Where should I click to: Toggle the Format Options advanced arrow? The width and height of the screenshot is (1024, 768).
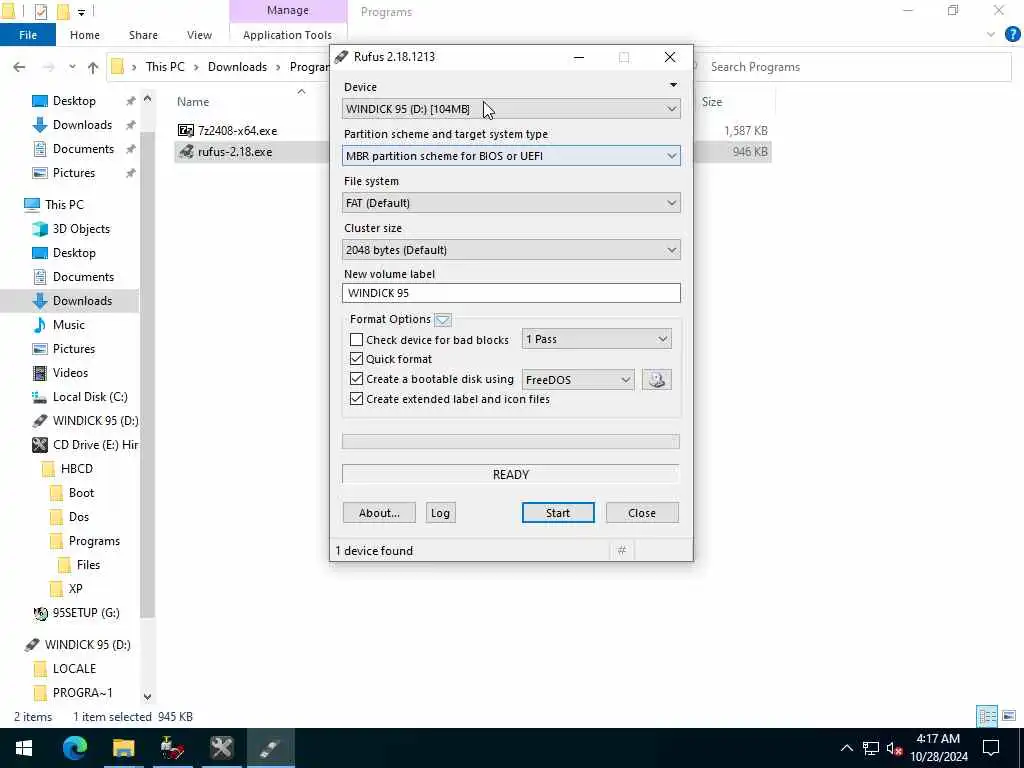tap(443, 319)
